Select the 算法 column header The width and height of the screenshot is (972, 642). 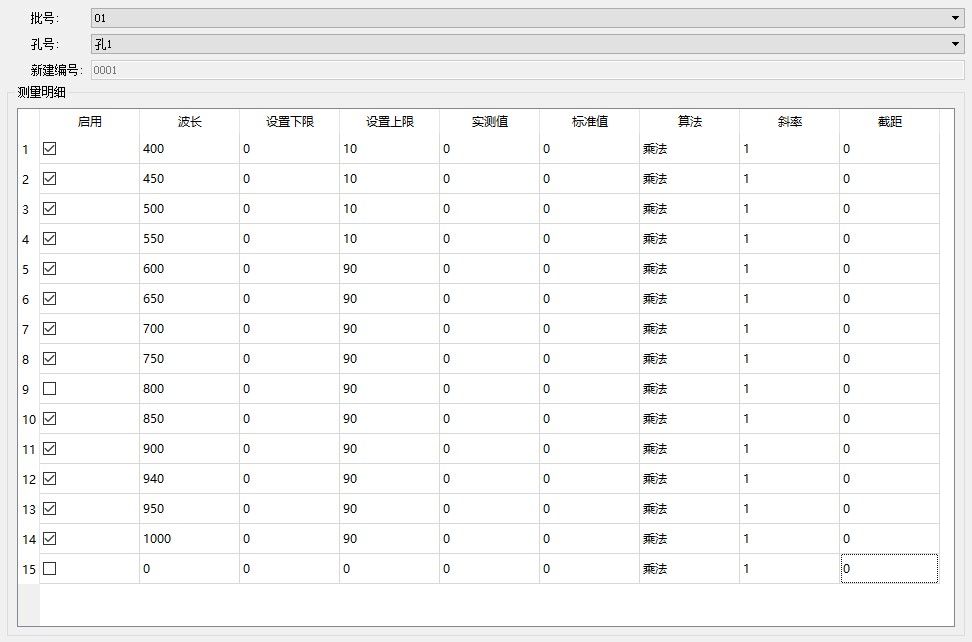[x=689, y=121]
